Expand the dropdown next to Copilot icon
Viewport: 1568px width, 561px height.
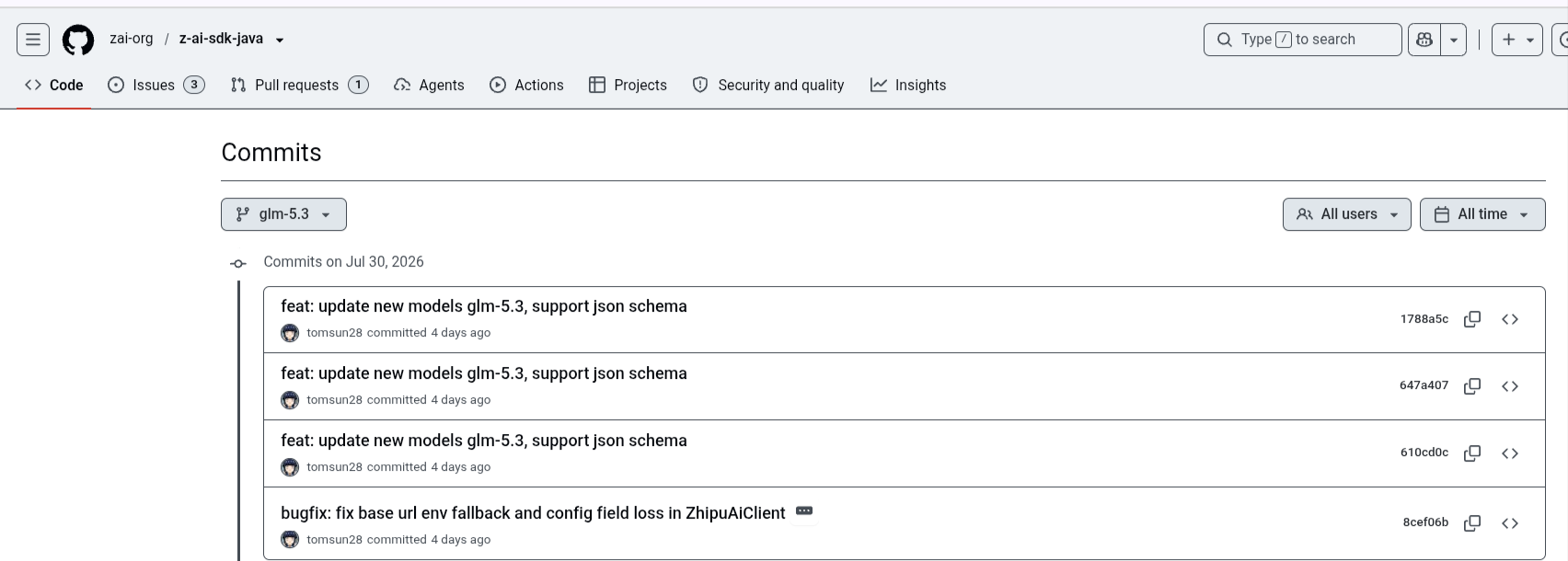1454,40
